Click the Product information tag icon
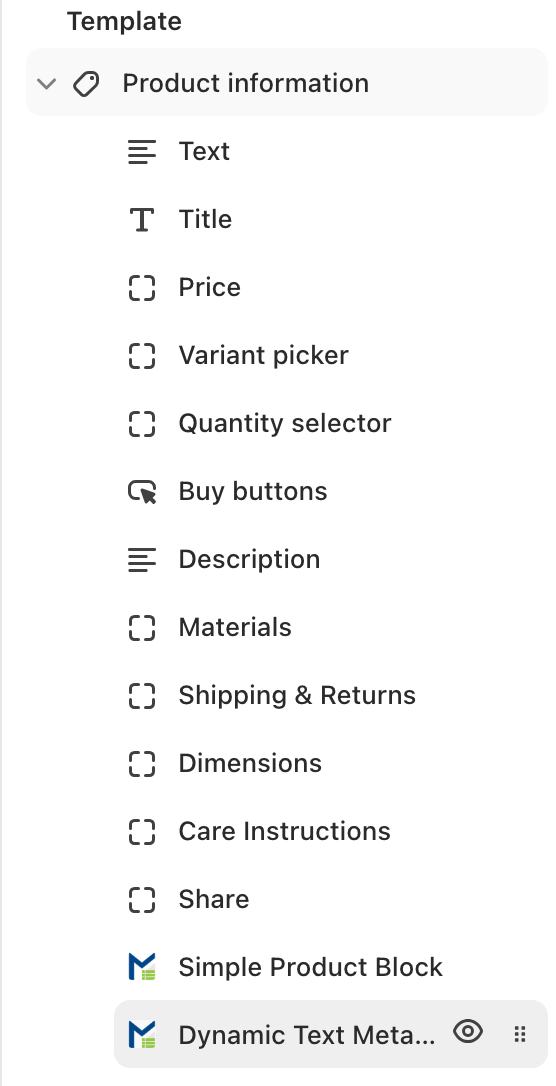 click(x=87, y=84)
